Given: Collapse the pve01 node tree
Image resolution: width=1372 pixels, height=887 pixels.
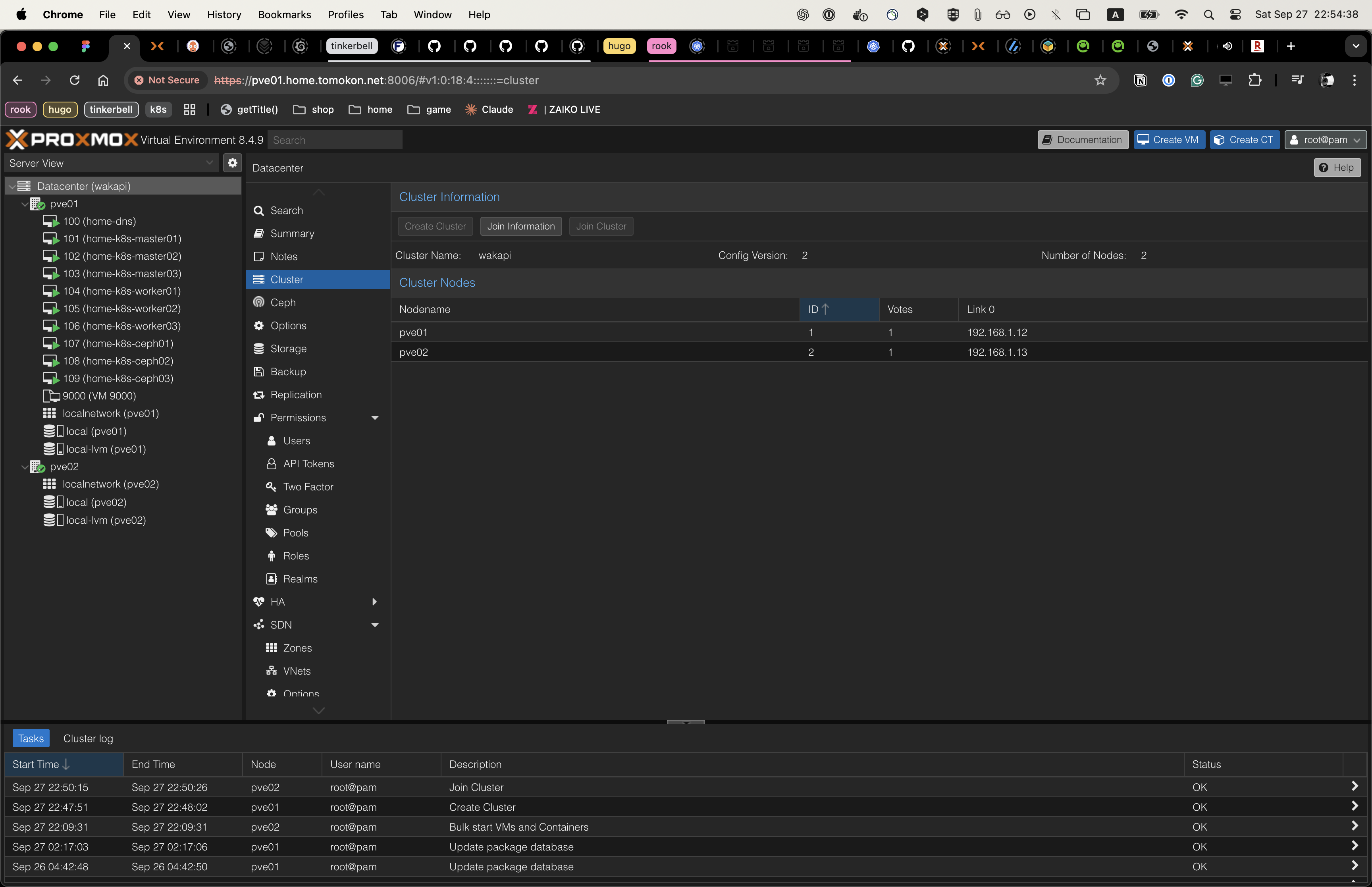Looking at the screenshot, I should pyautogui.click(x=25, y=204).
